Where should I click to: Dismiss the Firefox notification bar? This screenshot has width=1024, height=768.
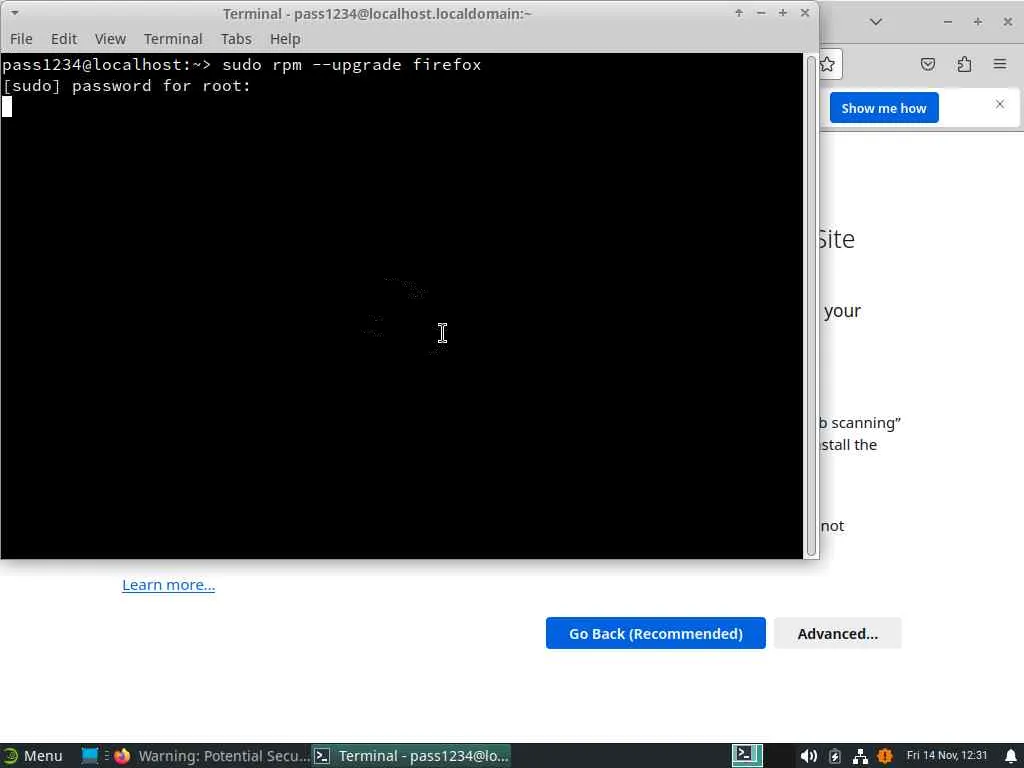pos(1000,104)
